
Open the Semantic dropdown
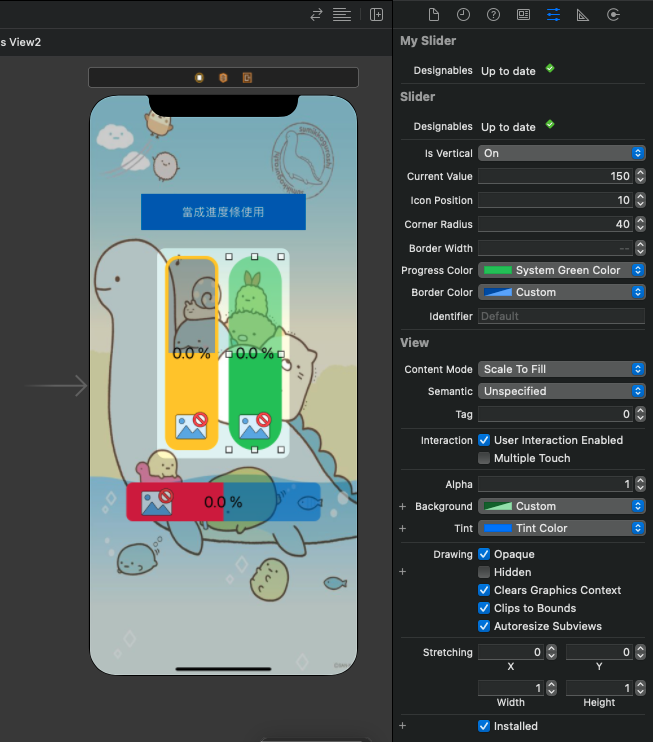click(561, 391)
